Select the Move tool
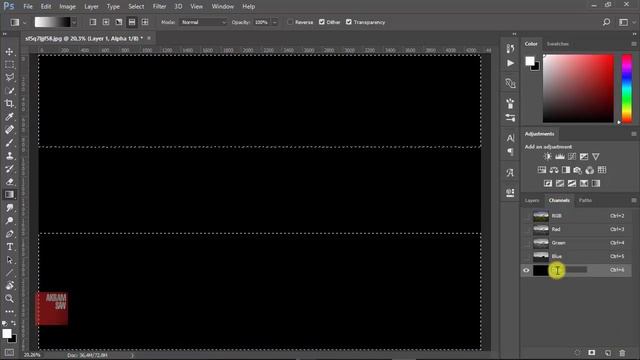 click(x=9, y=52)
